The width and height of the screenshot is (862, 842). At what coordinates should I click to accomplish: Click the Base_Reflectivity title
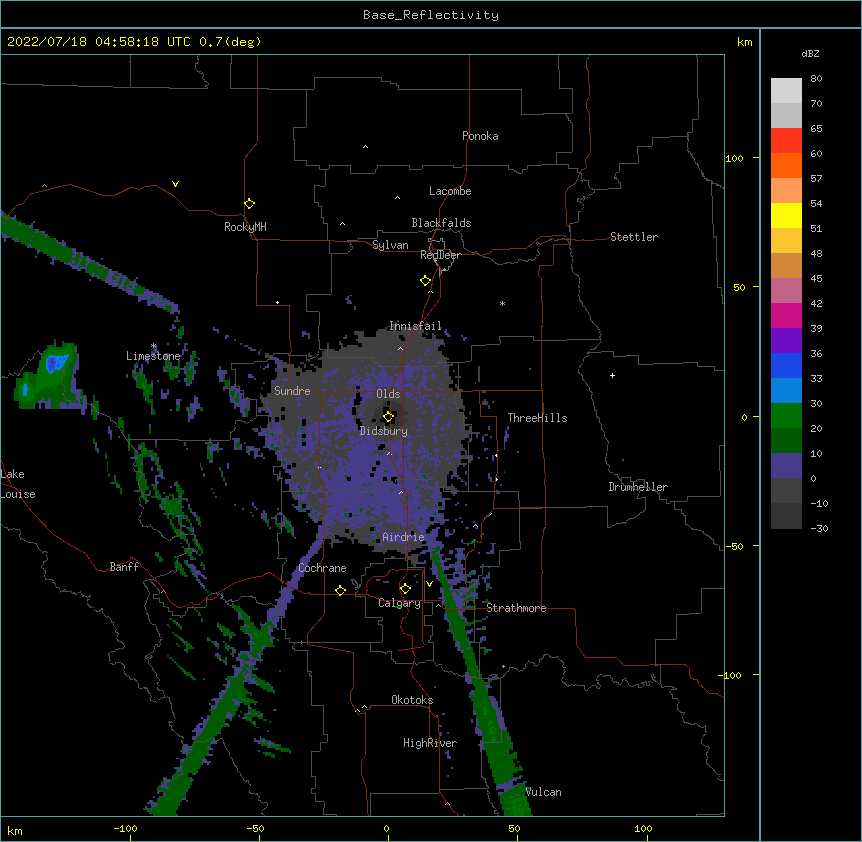(x=431, y=15)
